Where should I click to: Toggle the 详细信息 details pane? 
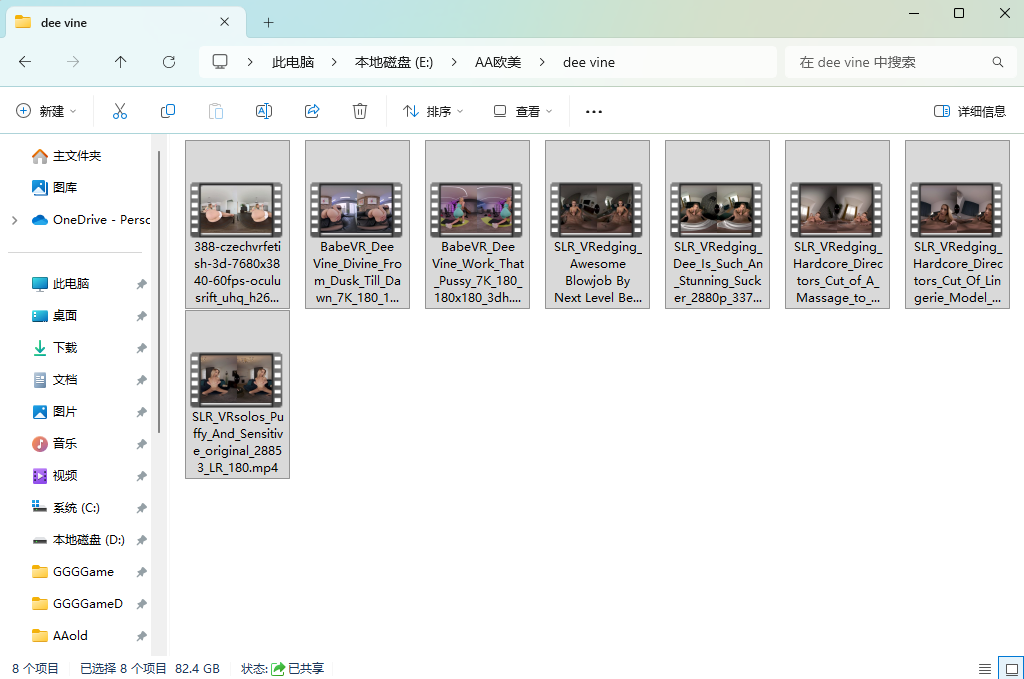coord(969,111)
